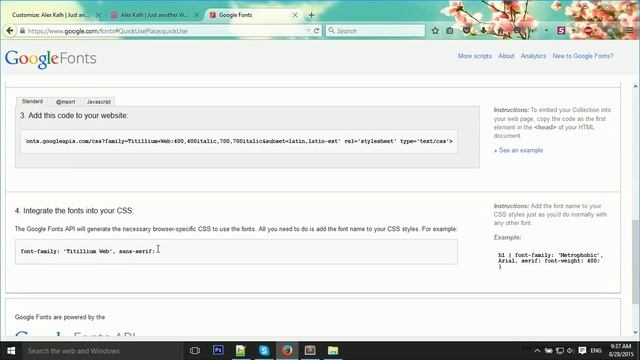Open the Action Center notifications icon
Image resolution: width=640 pixels, height=360 pixels.
(x=582, y=351)
